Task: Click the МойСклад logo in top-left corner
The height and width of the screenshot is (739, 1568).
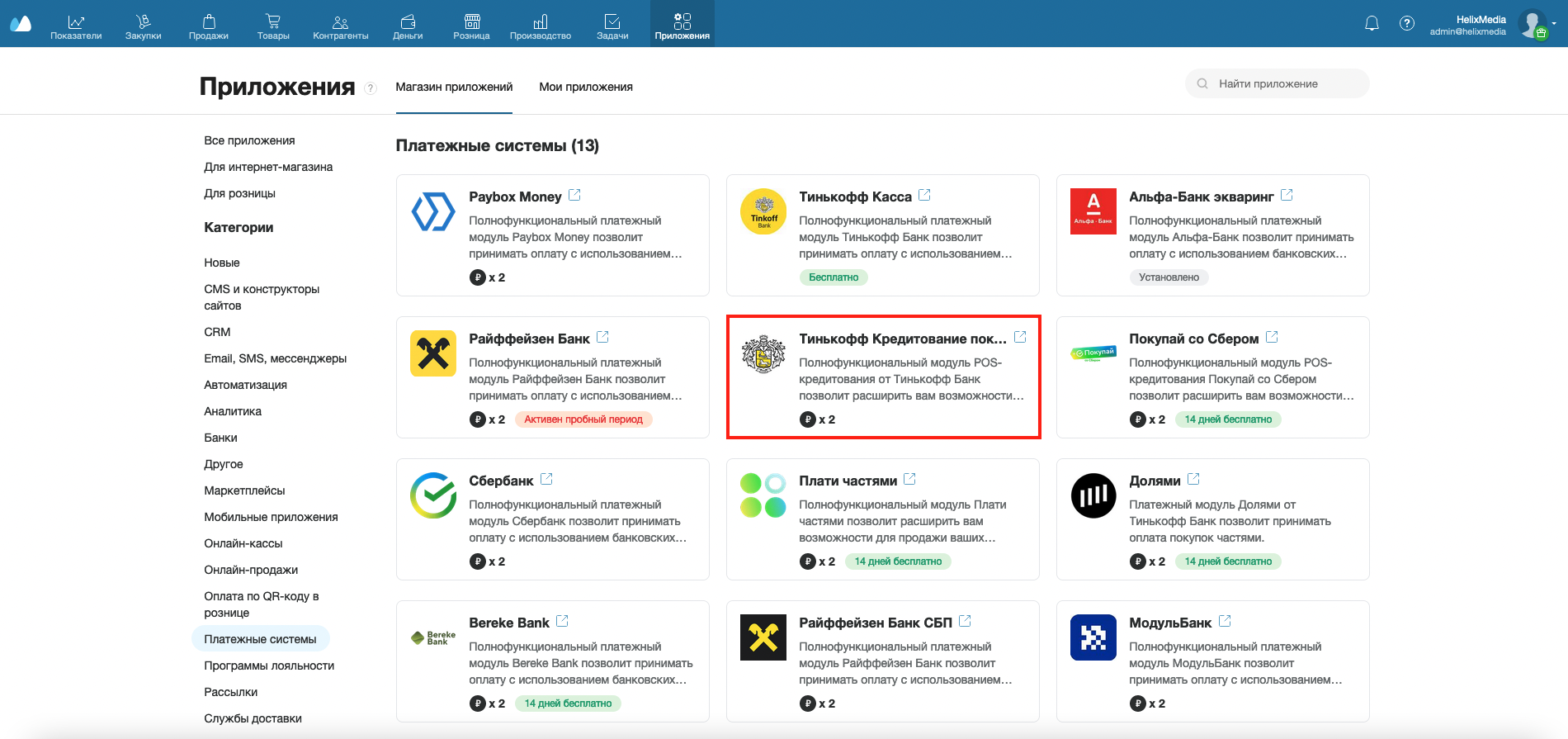Action: [x=21, y=23]
